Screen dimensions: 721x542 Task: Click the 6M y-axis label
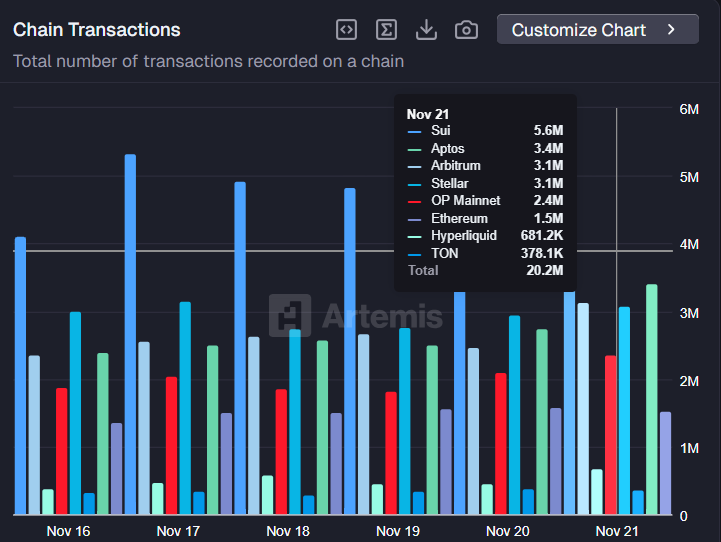coord(689,109)
